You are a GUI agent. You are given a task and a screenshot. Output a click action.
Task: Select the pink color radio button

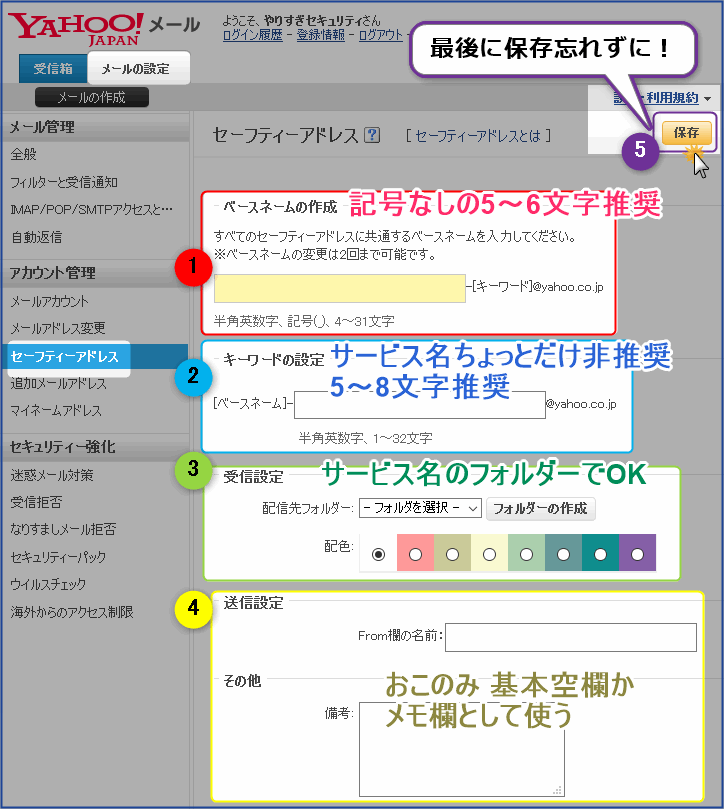[415, 554]
